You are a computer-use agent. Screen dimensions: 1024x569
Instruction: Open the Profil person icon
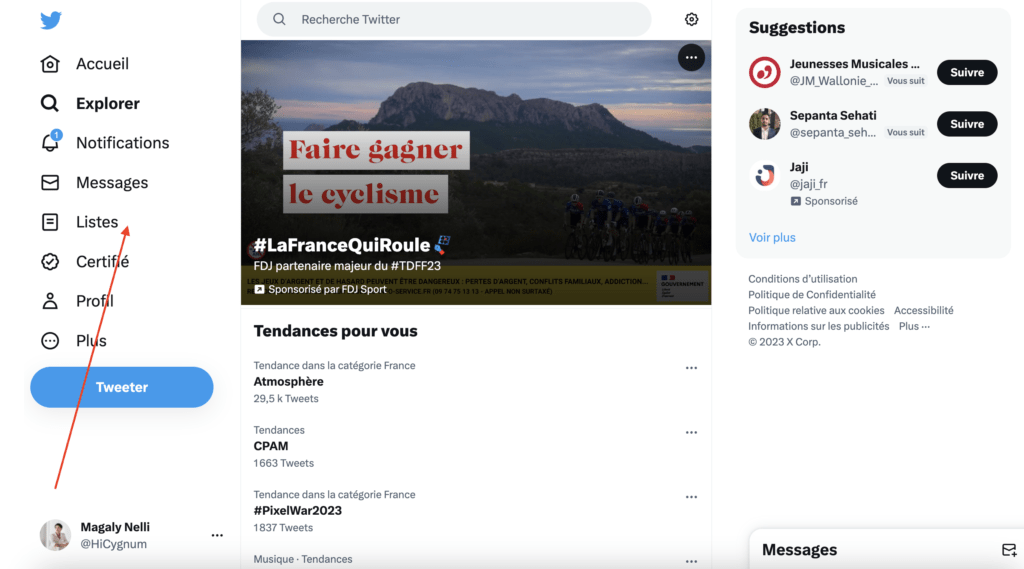tap(50, 301)
